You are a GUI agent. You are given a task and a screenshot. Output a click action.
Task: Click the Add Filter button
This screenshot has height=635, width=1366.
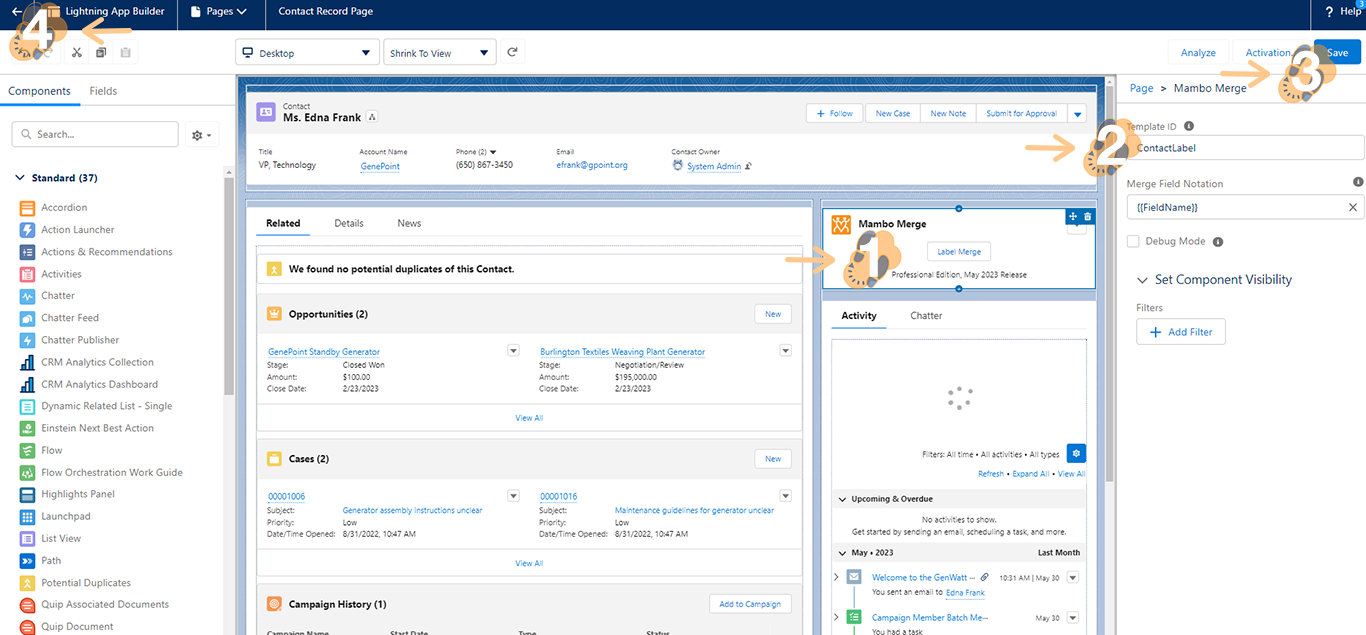pyautogui.click(x=1181, y=332)
